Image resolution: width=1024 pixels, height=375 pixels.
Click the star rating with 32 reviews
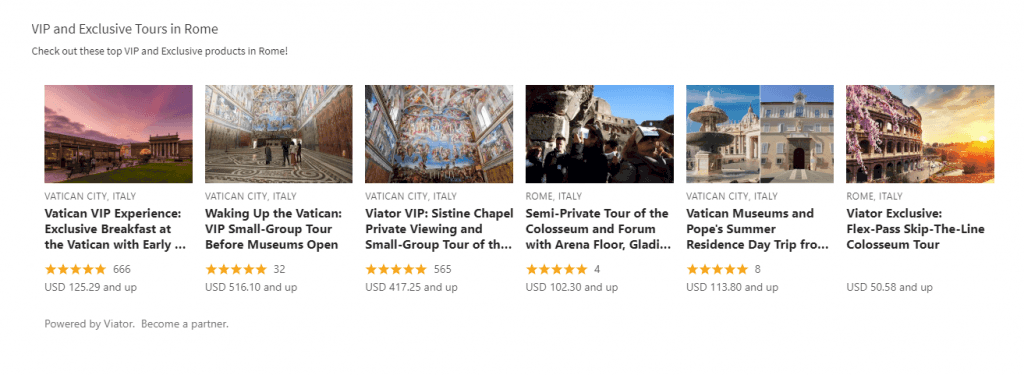(236, 269)
